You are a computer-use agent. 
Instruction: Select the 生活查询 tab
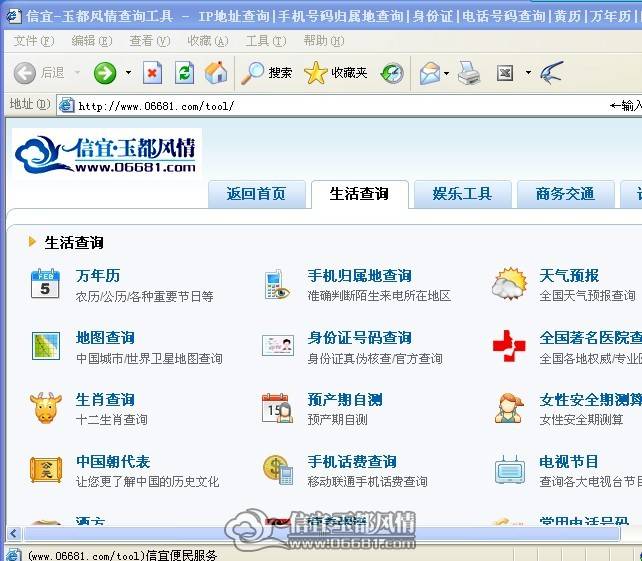click(360, 194)
